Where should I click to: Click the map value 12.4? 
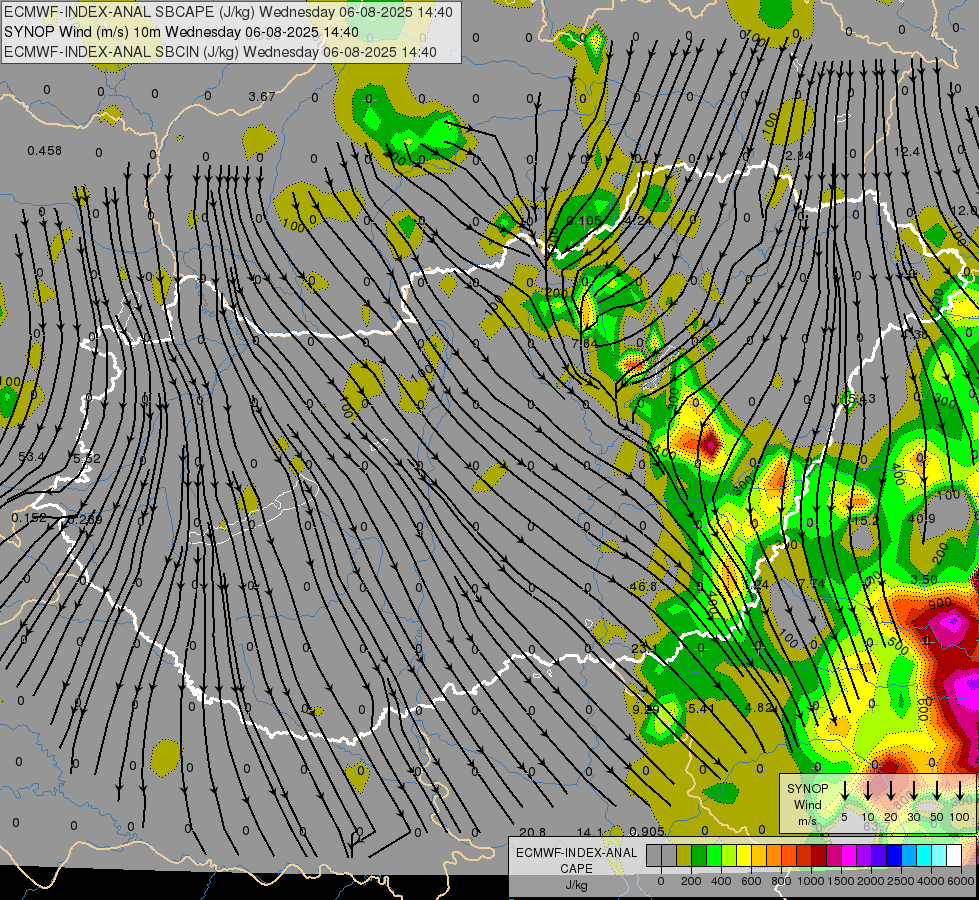pyautogui.click(x=907, y=151)
